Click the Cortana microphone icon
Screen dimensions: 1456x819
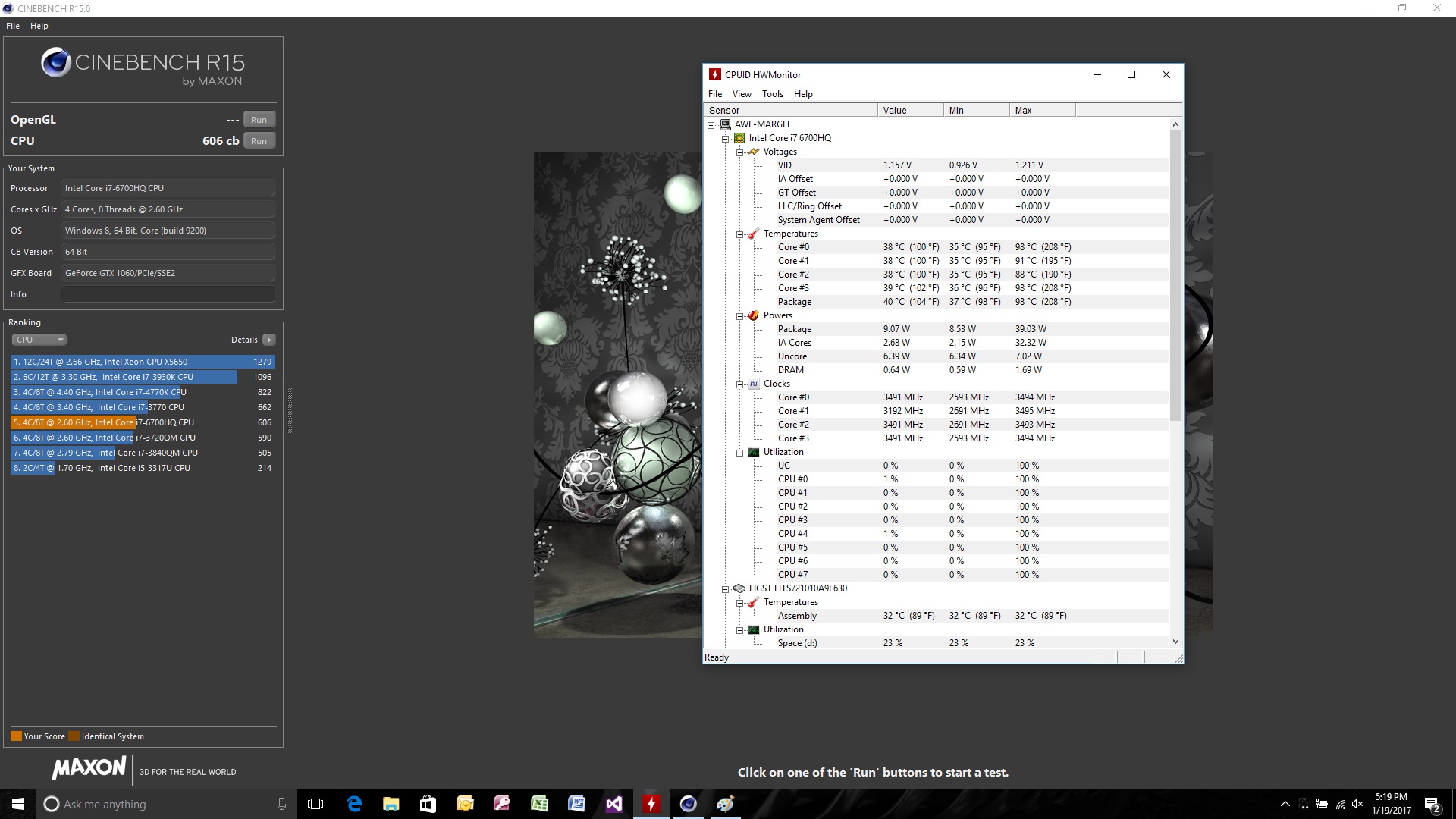point(281,804)
